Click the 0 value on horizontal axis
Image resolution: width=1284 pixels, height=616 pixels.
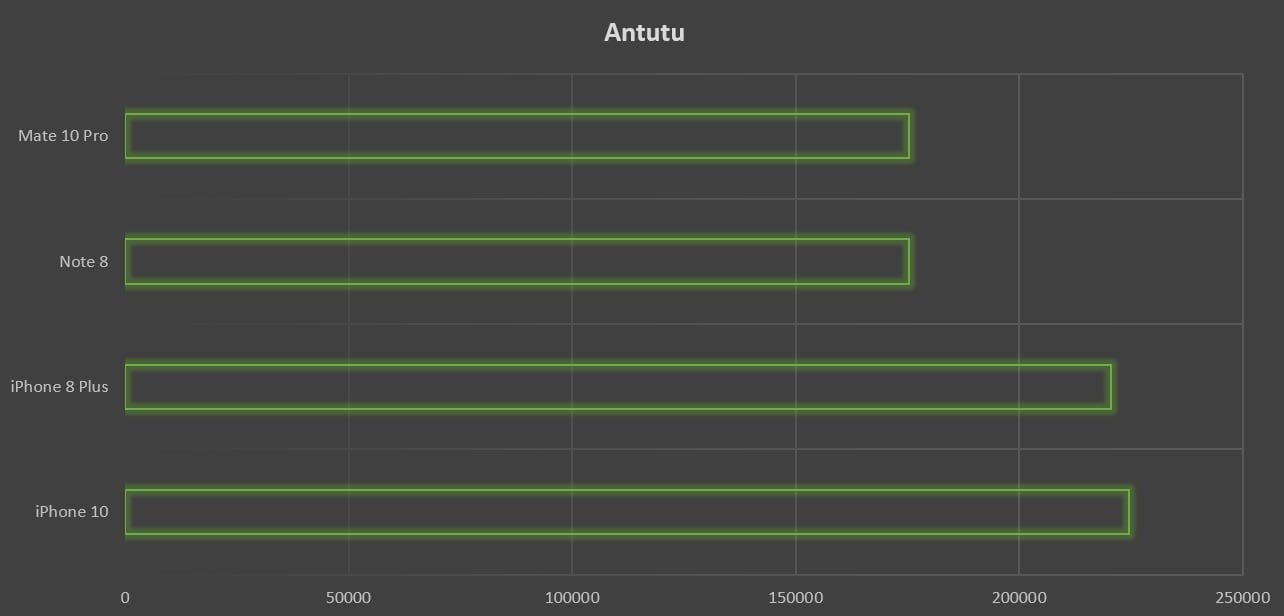pyautogui.click(x=125, y=598)
